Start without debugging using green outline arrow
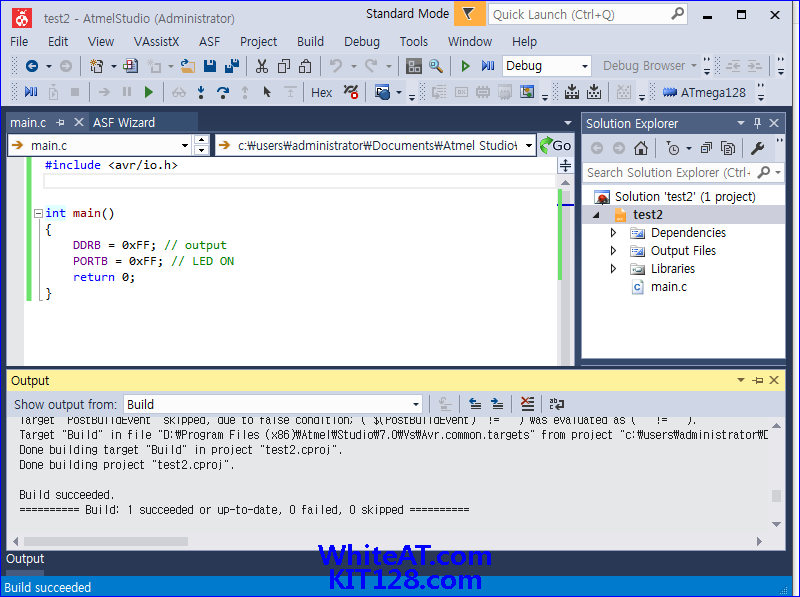Screen dimensions: 800x597 point(465,66)
